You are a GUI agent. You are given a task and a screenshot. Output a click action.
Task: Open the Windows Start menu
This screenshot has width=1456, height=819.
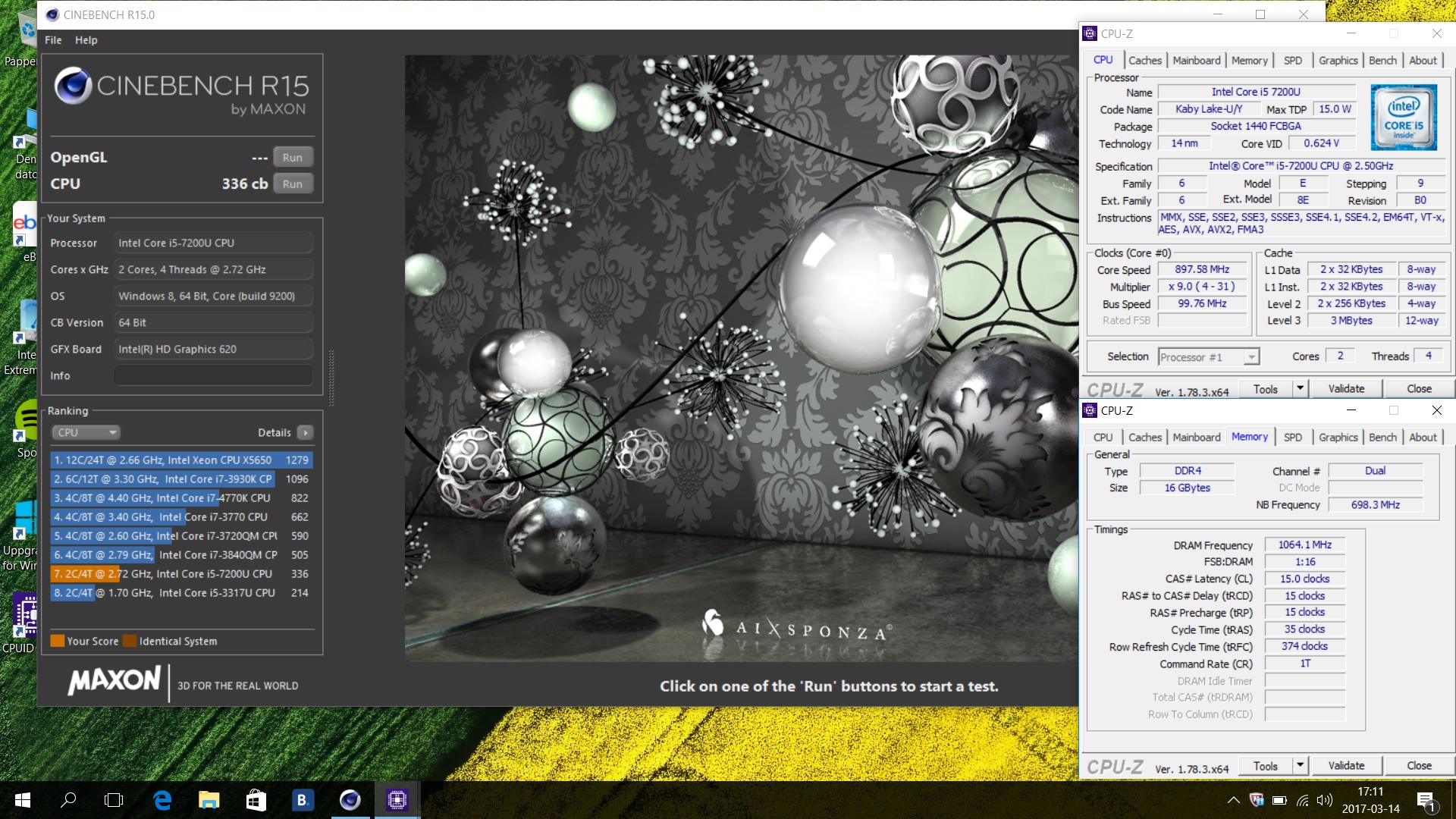(x=22, y=800)
